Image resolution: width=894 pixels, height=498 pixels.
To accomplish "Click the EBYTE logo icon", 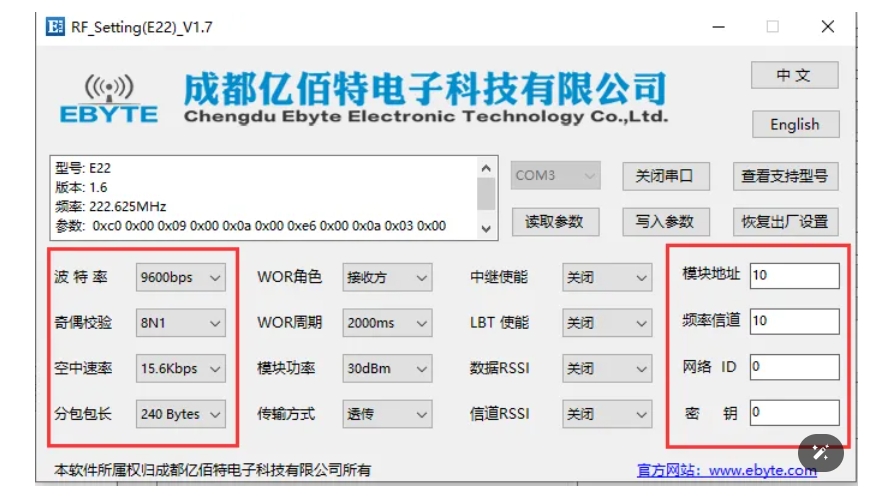I will 108,99.
